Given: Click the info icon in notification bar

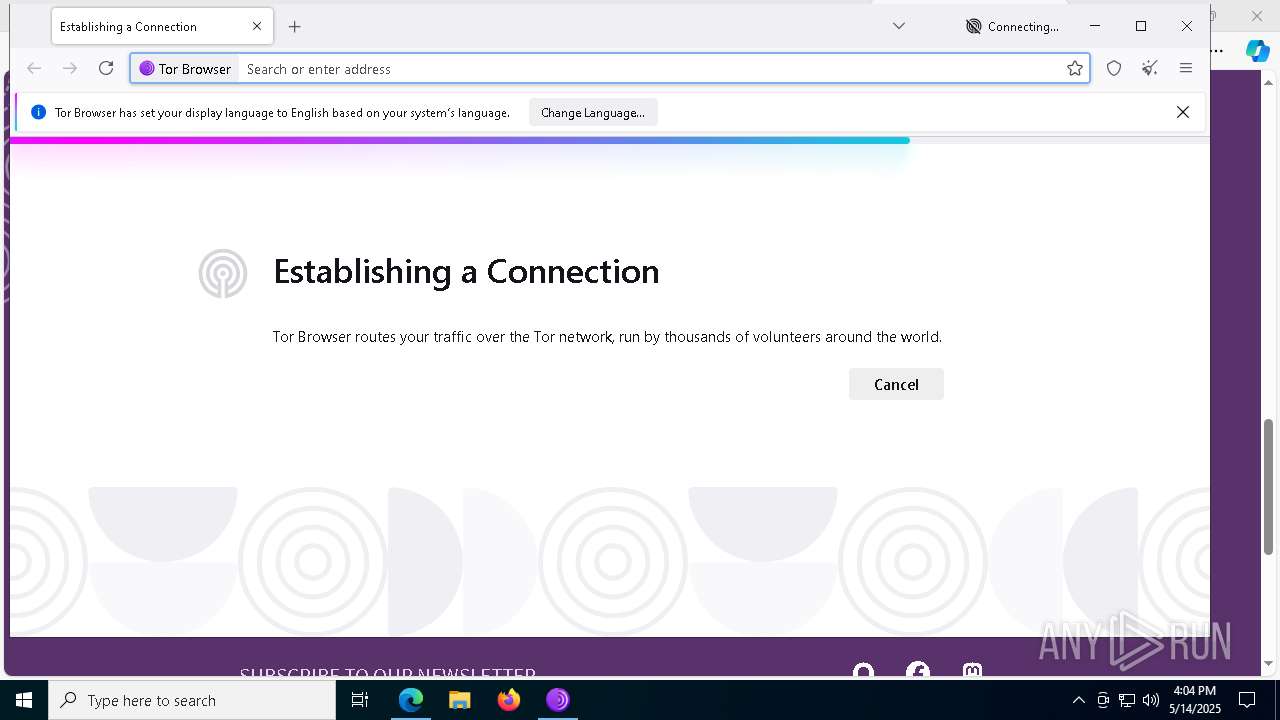Looking at the screenshot, I should [x=38, y=112].
